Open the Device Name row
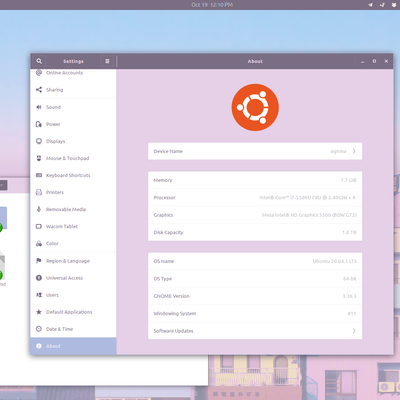The image size is (400, 400). (255, 151)
